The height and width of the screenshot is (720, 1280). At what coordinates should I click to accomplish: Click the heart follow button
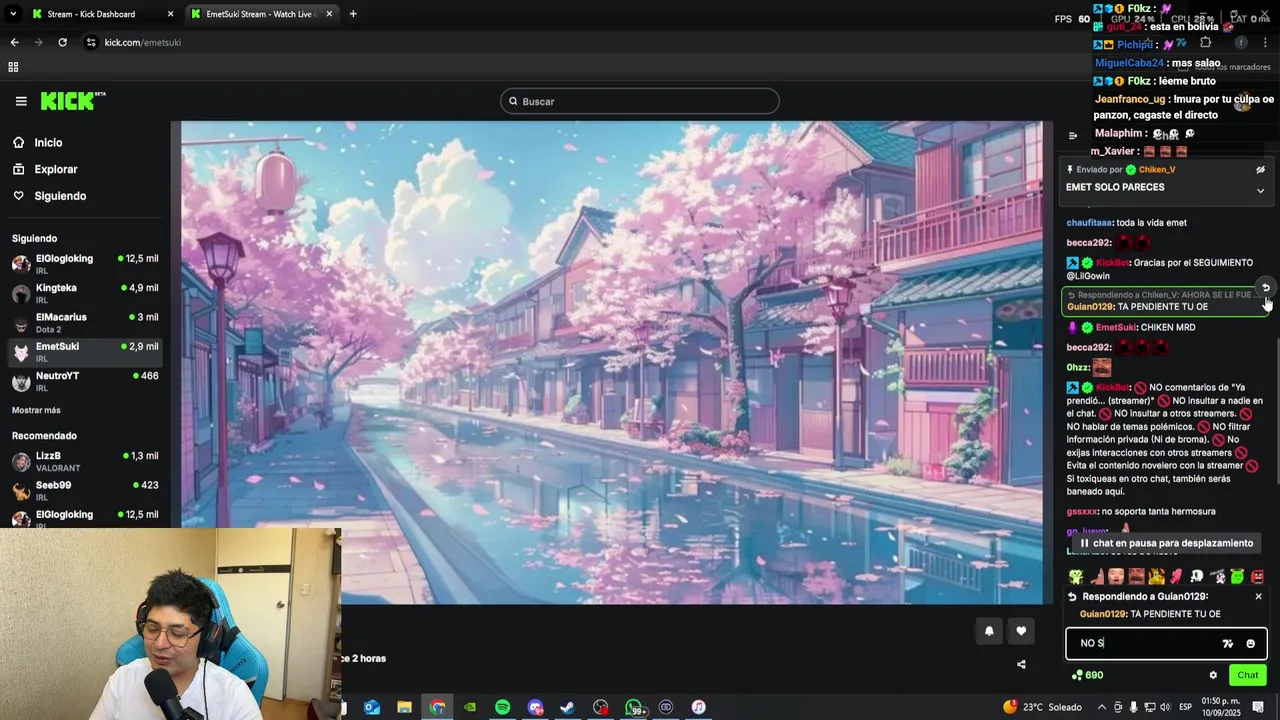pyautogui.click(x=1021, y=631)
